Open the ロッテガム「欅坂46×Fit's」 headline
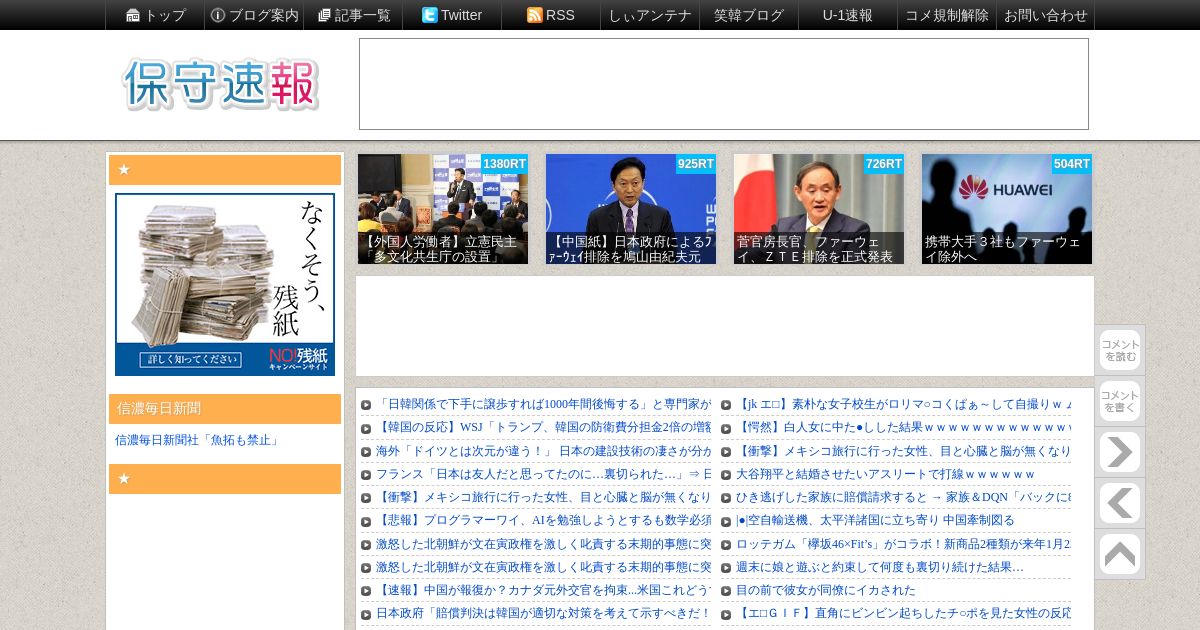This screenshot has width=1200, height=630. [x=903, y=544]
